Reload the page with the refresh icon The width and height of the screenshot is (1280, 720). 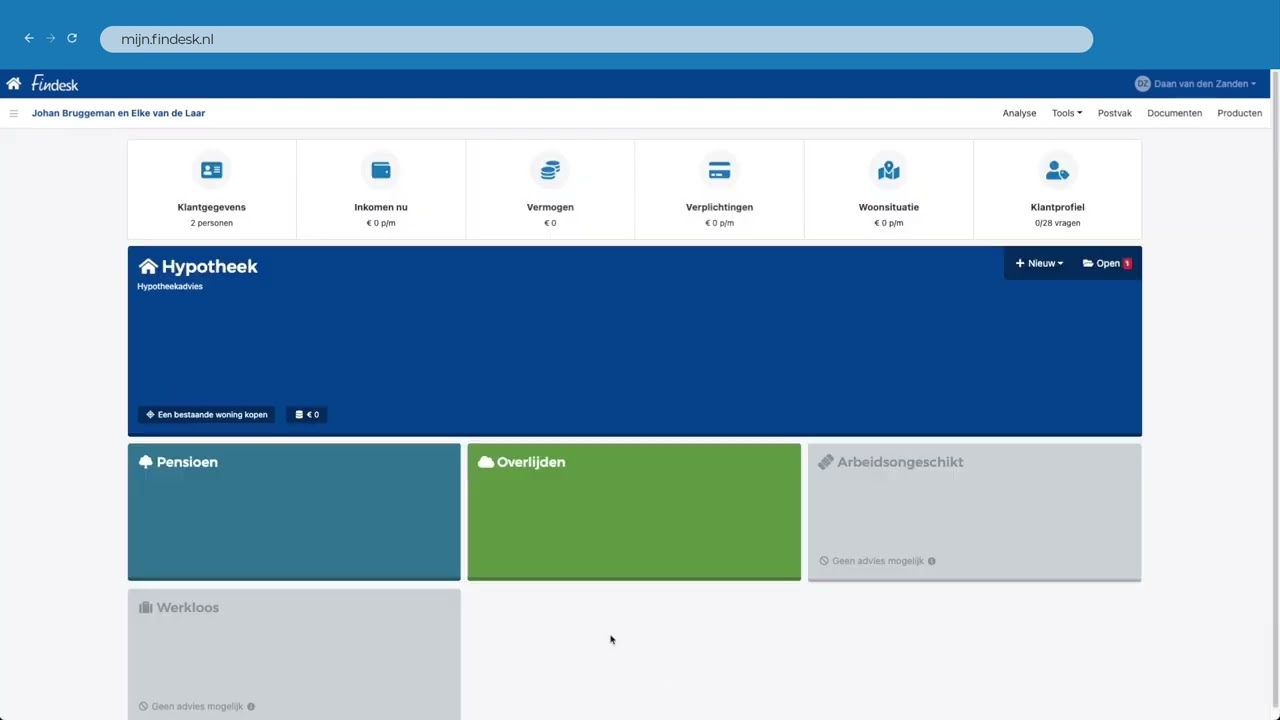72,38
